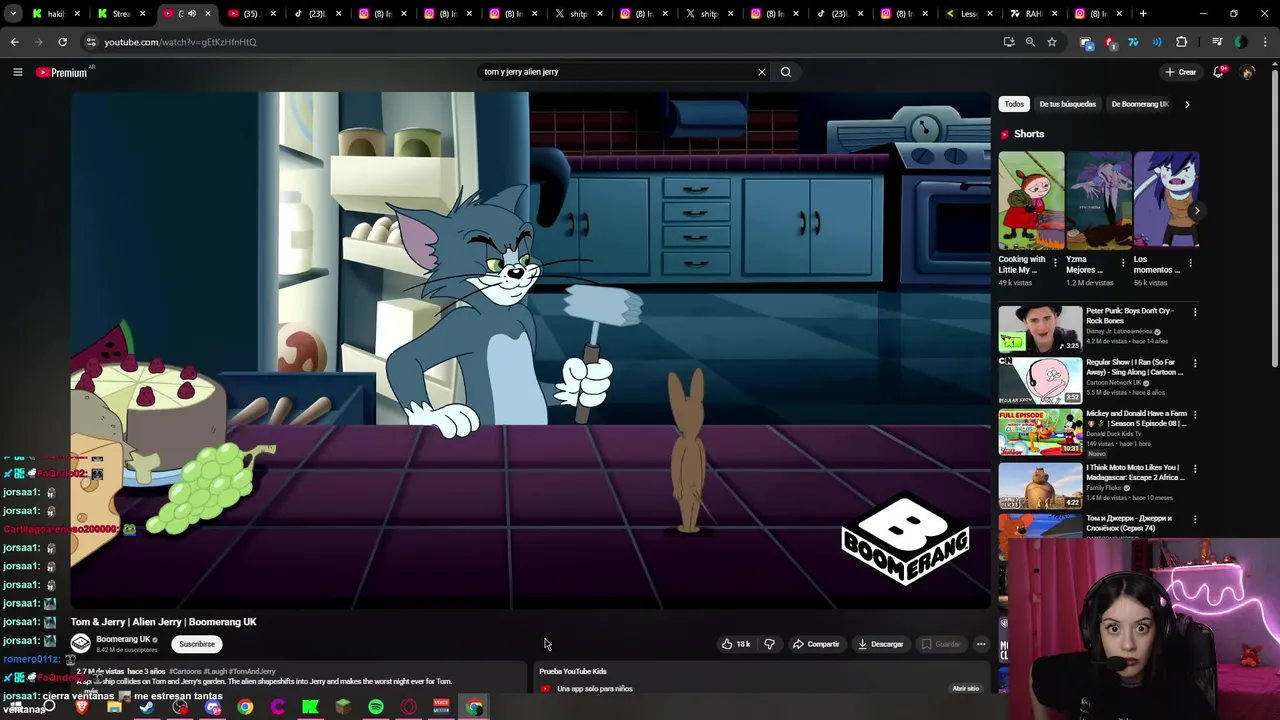Open Opera GX from the taskbar
This screenshot has height=720, width=1280.
(408, 707)
